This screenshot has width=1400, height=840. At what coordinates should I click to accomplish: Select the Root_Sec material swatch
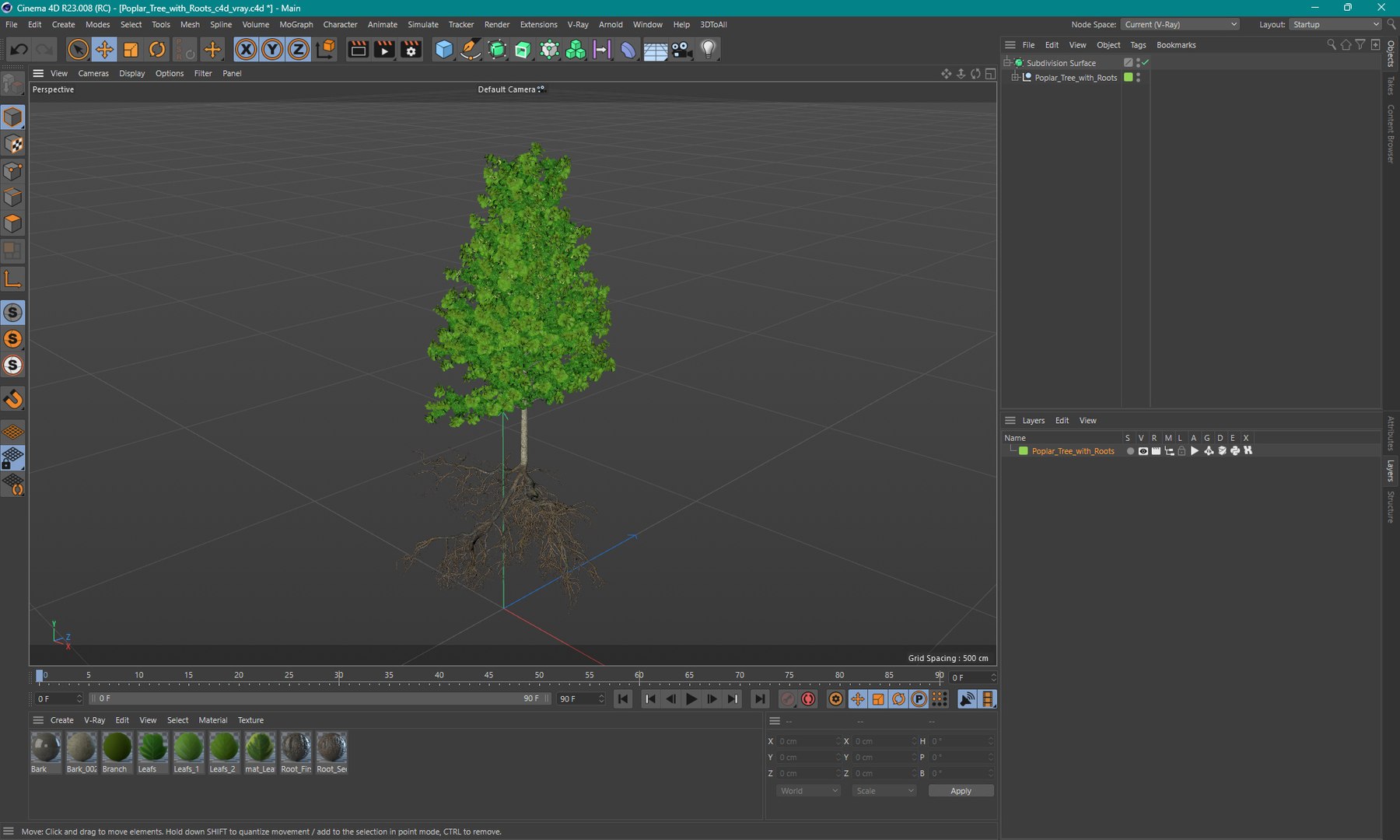[331, 753]
